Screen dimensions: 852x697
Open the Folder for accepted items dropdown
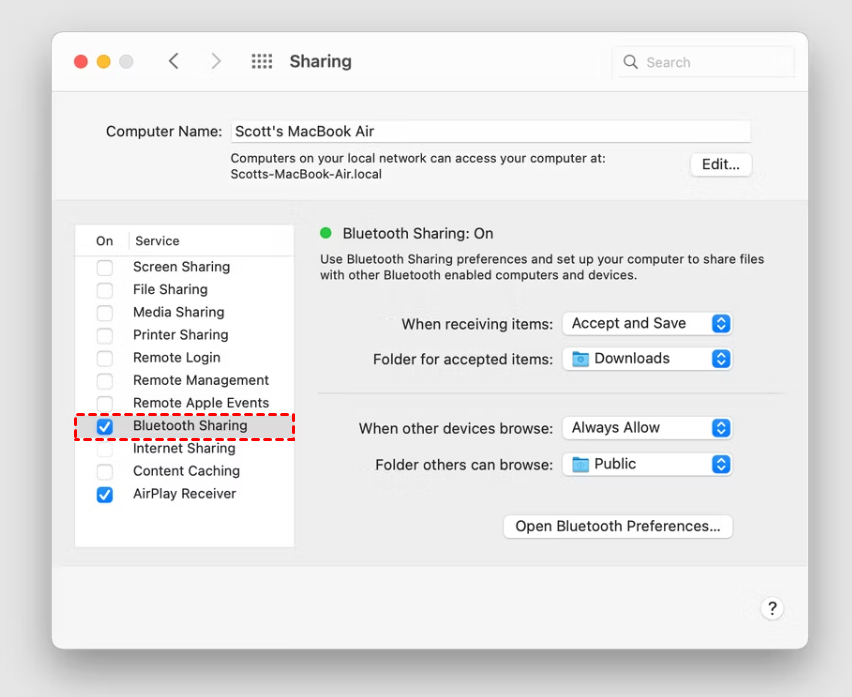[x=647, y=359]
